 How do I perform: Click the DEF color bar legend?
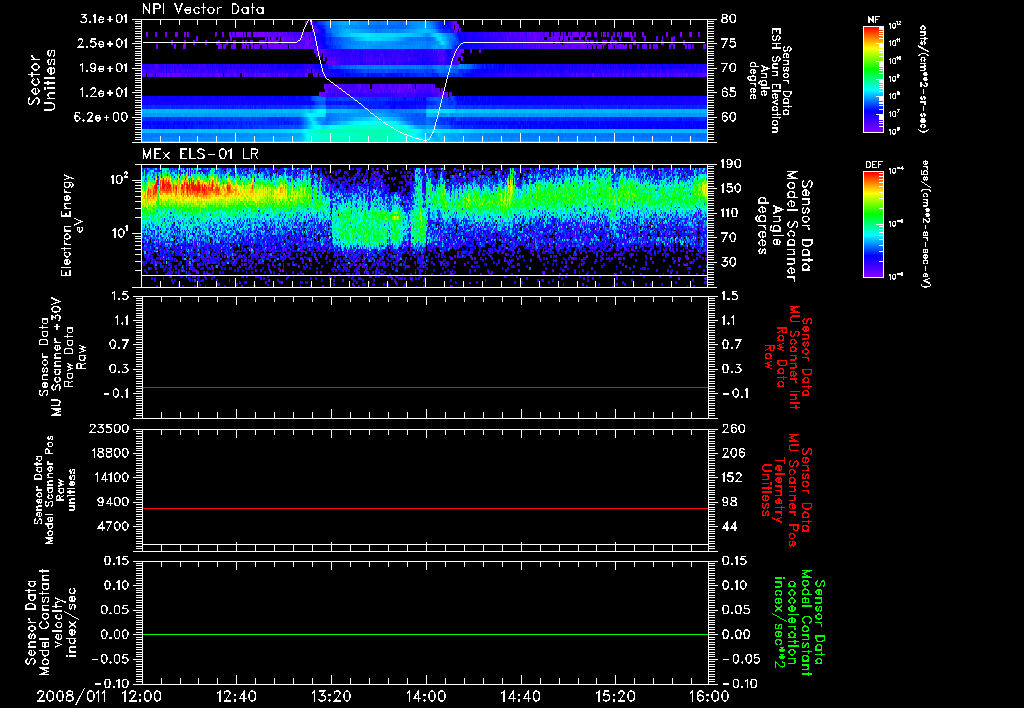pyautogui.click(x=874, y=222)
